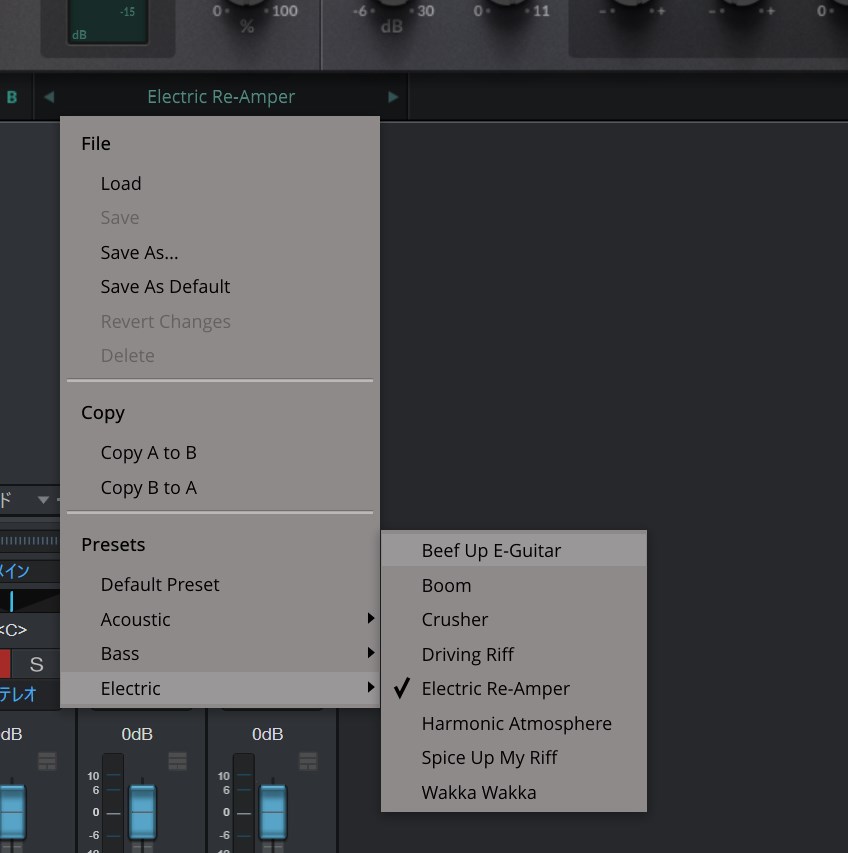Select the checked Electric Re-Amper preset
The height and width of the screenshot is (853, 848).
(495, 689)
